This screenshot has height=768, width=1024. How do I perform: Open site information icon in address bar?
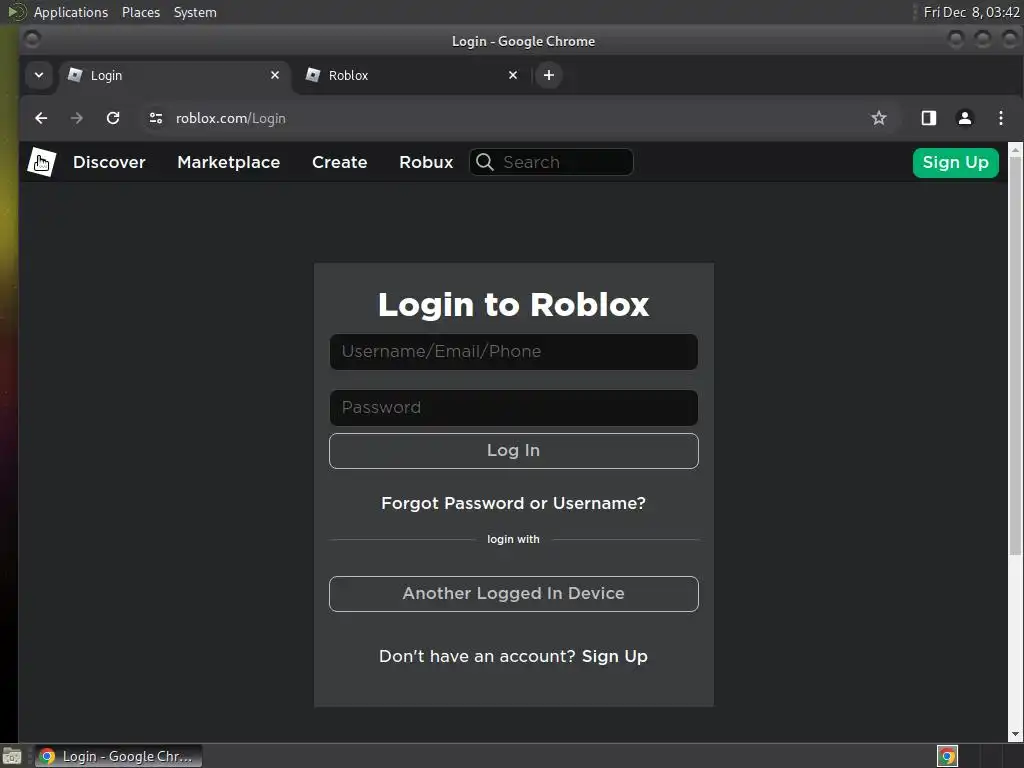(155, 118)
